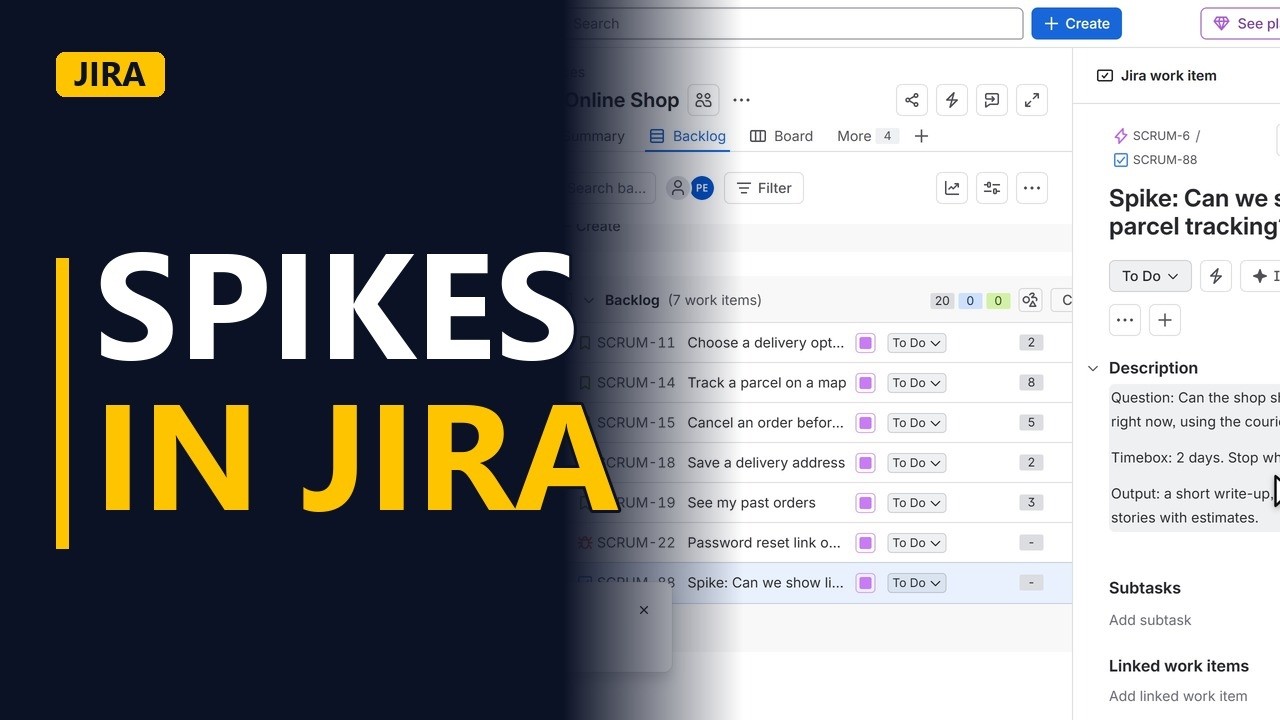The height and width of the screenshot is (720, 1280).
Task: Click the Description text starting with Question
Action: (1195, 409)
